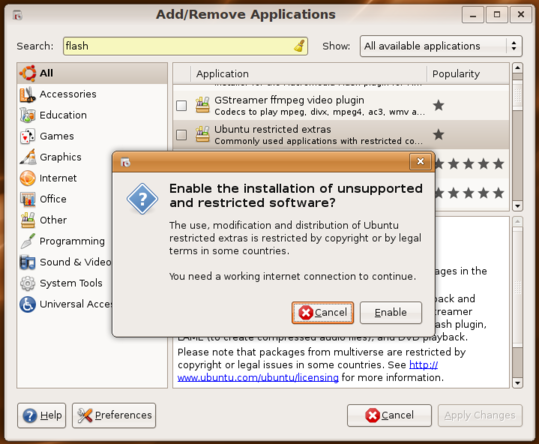539x444 pixels.
Task: Click the question mark icon in dialog
Action: pos(142,199)
